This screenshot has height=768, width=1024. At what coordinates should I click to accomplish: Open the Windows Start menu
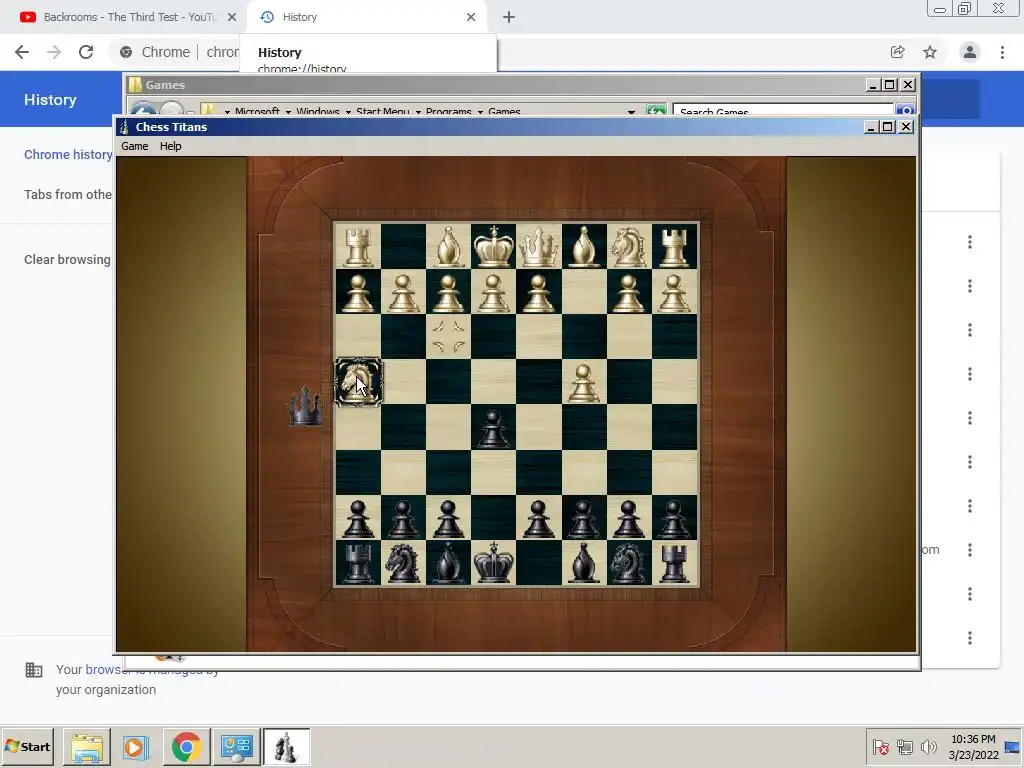(28, 746)
